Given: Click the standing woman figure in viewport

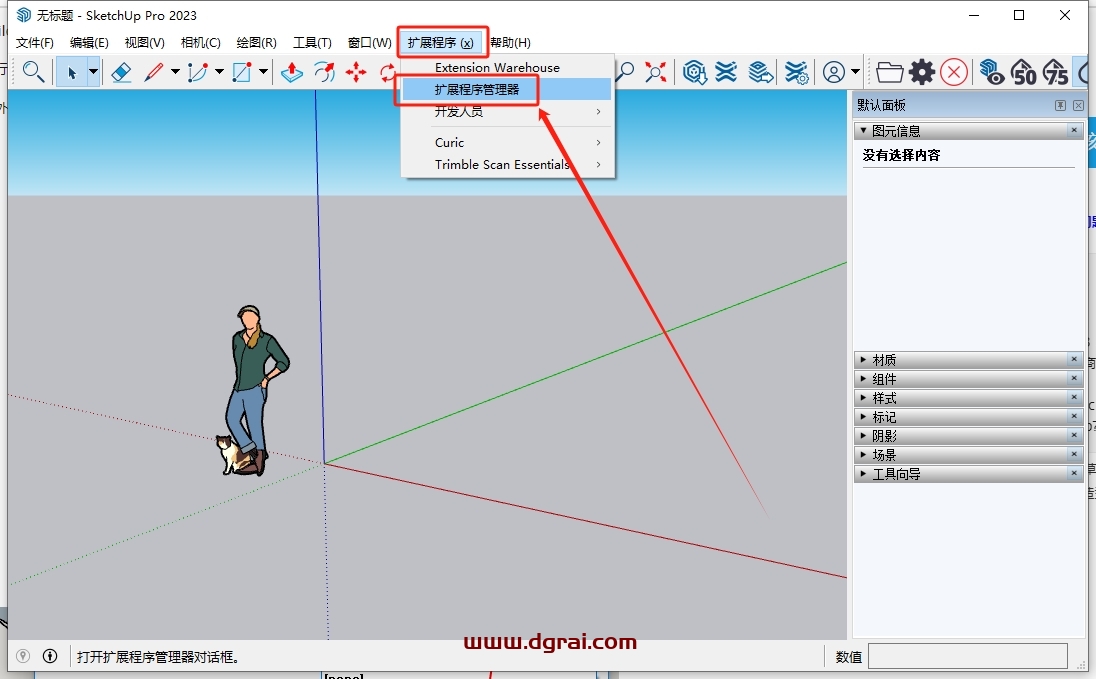Looking at the screenshot, I should (255, 388).
